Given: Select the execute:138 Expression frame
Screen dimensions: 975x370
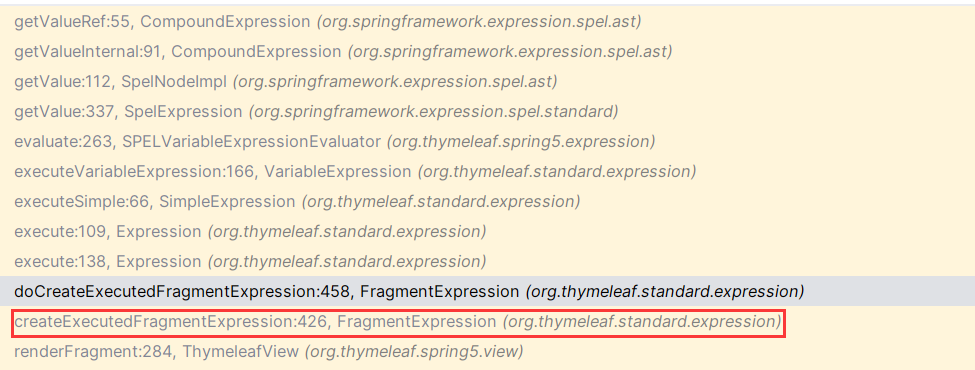Looking at the screenshot, I should point(488,261).
